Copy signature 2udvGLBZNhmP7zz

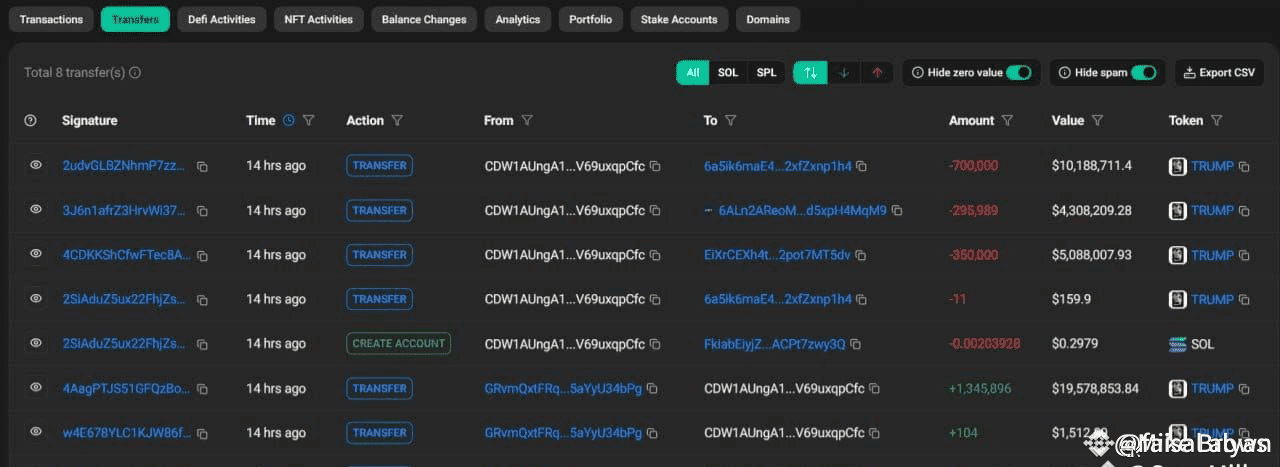[202, 167]
